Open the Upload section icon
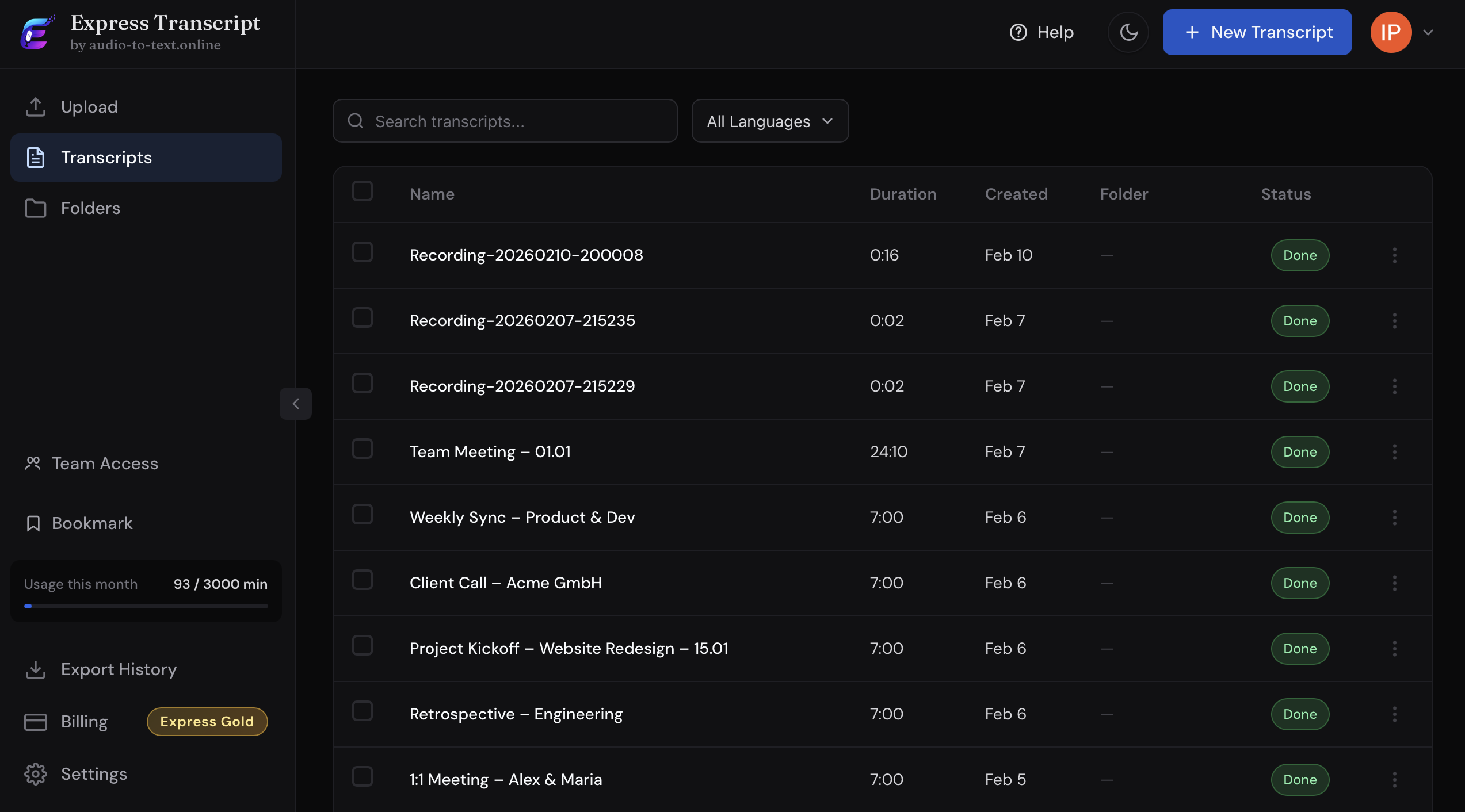The image size is (1465, 812). point(36,106)
